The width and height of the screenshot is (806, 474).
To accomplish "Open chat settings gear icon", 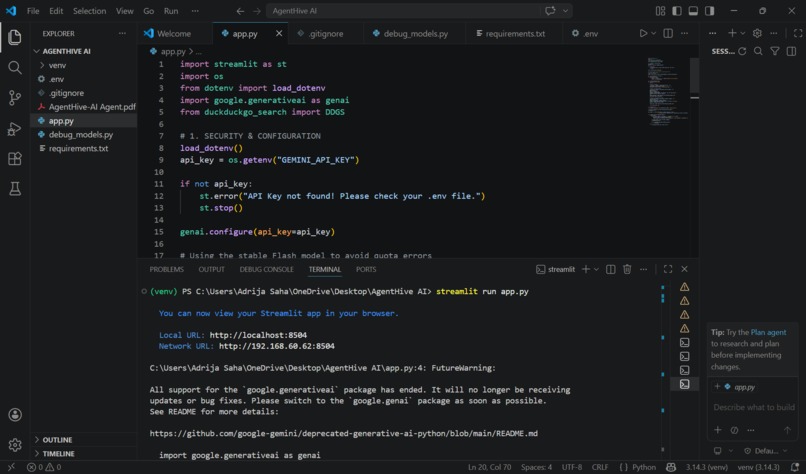I will pyautogui.click(x=757, y=33).
